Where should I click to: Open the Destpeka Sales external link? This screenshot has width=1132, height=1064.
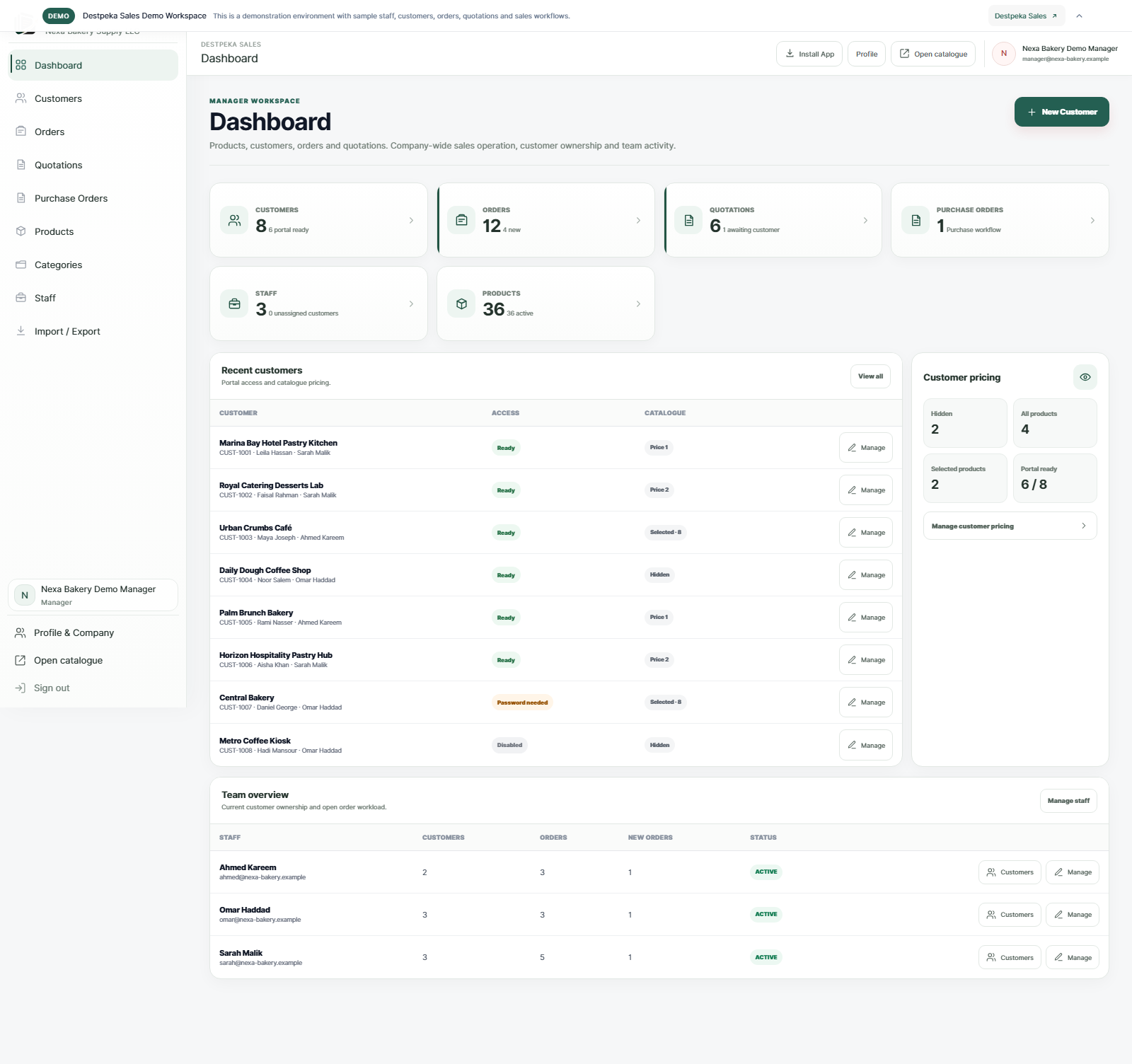click(x=1027, y=16)
